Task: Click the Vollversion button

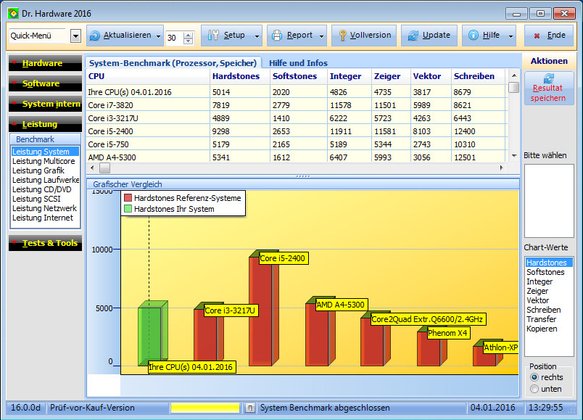Action: click(364, 36)
